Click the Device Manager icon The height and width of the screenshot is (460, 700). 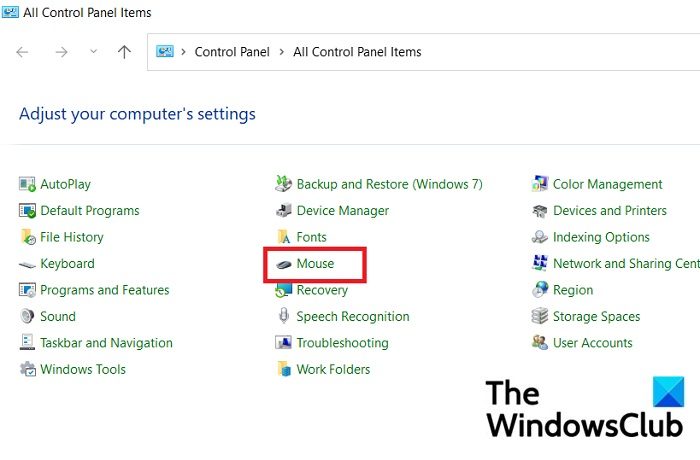coord(283,210)
